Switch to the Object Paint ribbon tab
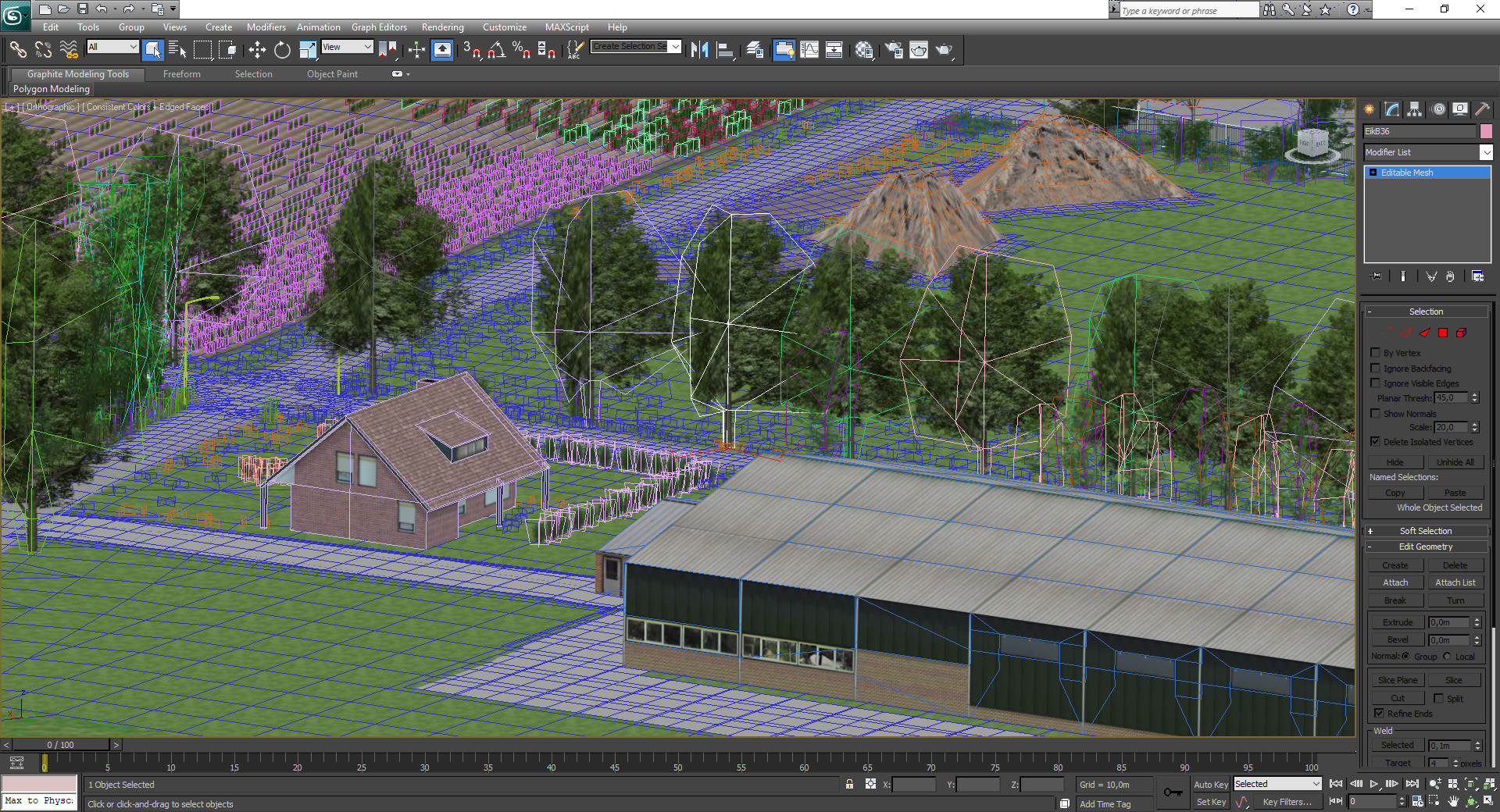Screen dimensions: 1500x812 tap(332, 74)
